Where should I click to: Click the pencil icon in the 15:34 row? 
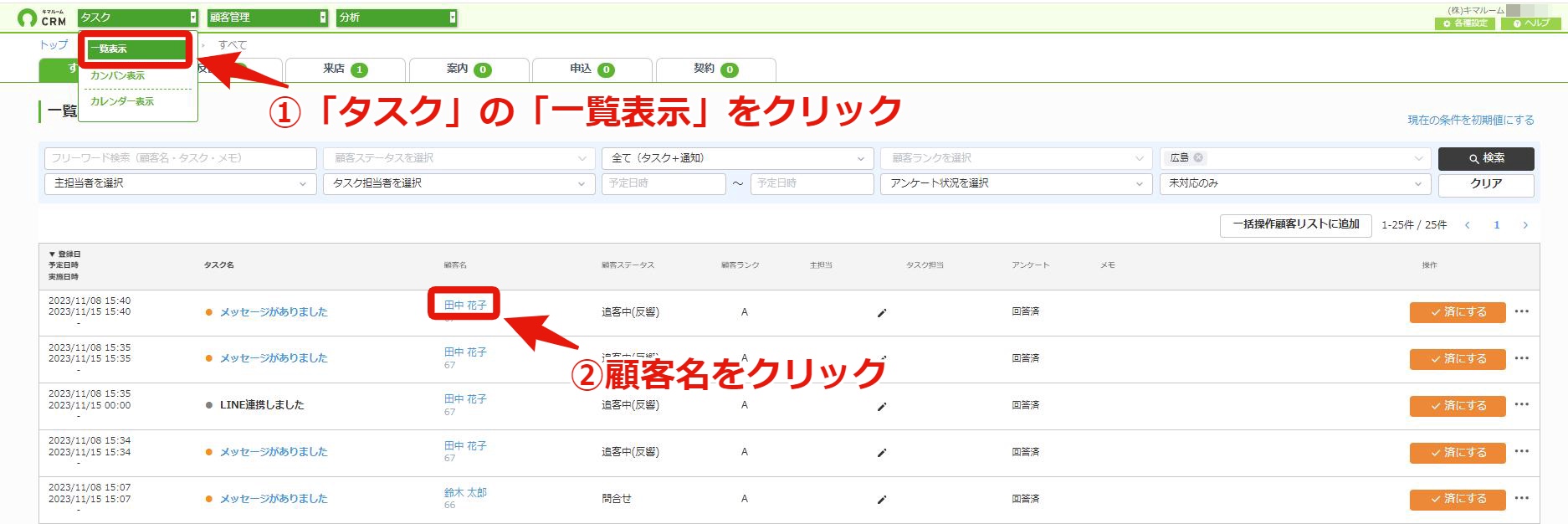coord(882,453)
